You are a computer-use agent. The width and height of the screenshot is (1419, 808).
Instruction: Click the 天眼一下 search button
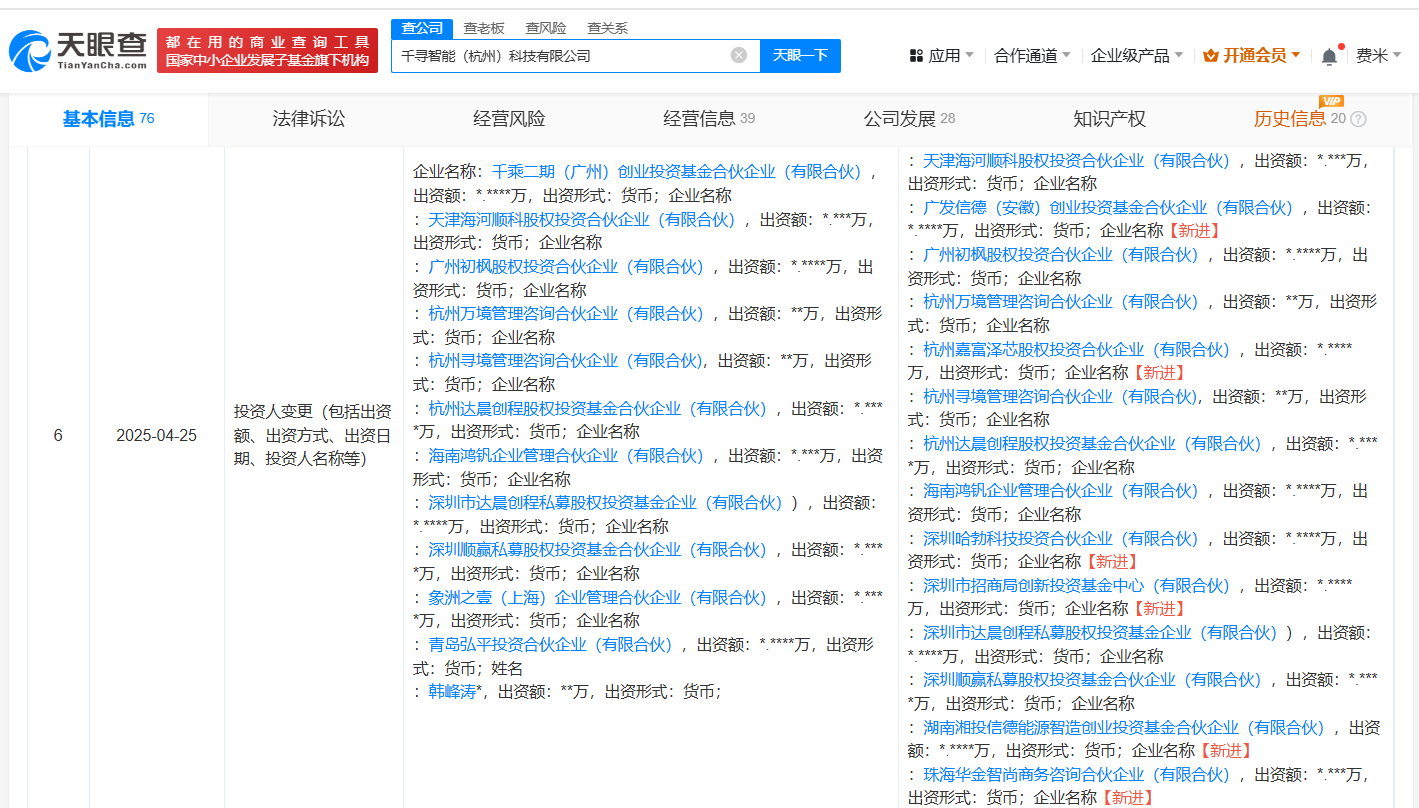pyautogui.click(x=800, y=56)
